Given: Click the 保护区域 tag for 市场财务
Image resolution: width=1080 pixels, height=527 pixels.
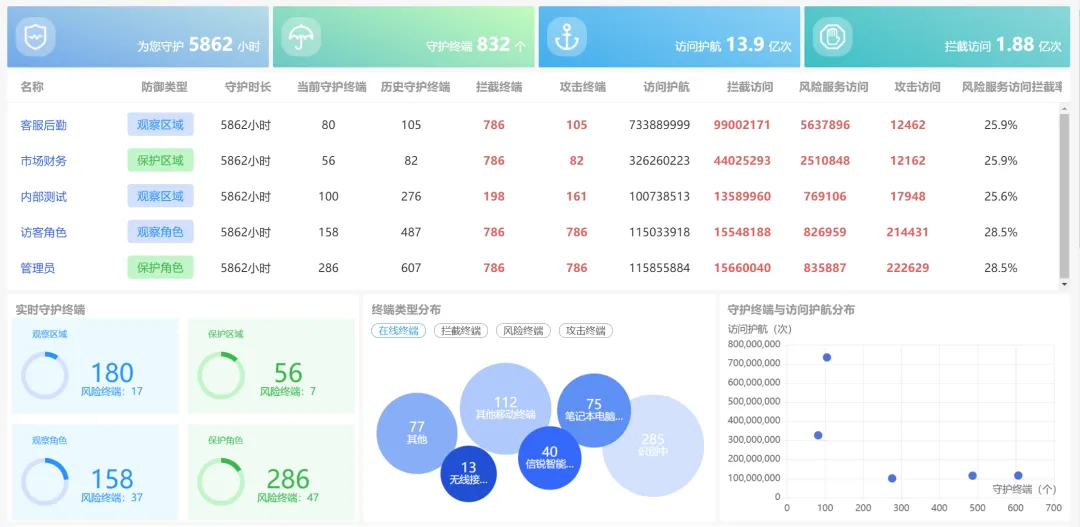Looking at the screenshot, I should click(x=160, y=161).
